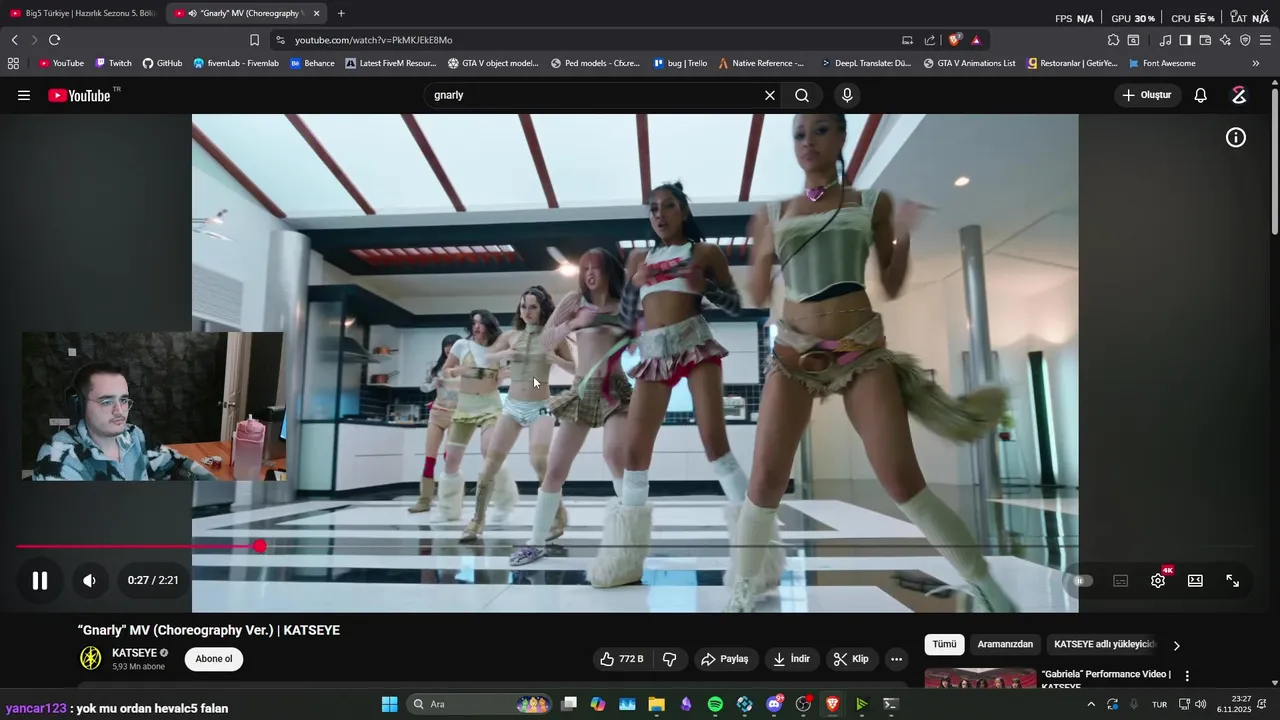Open the KATSEYE channel avatar
This screenshot has height=720, width=1280.
[x=91, y=658]
